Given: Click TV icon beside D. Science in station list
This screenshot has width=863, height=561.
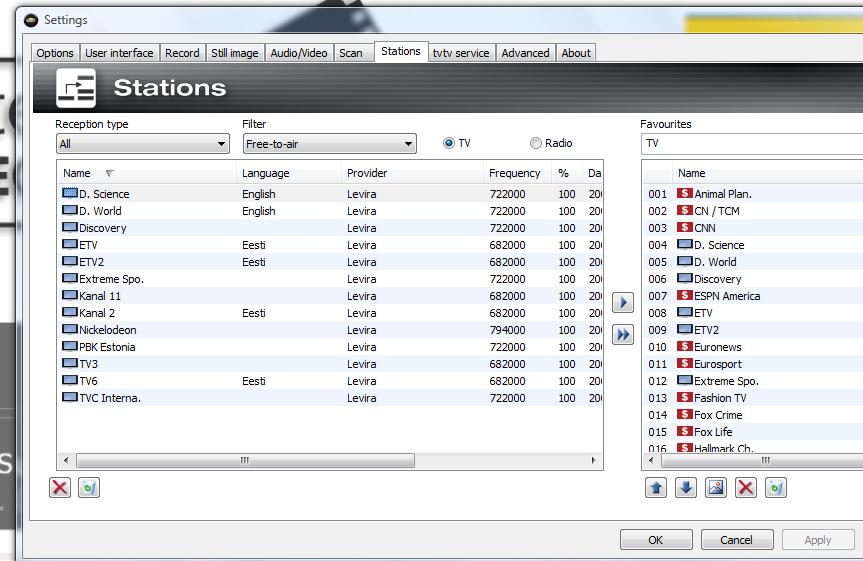Looking at the screenshot, I should pos(70,193).
